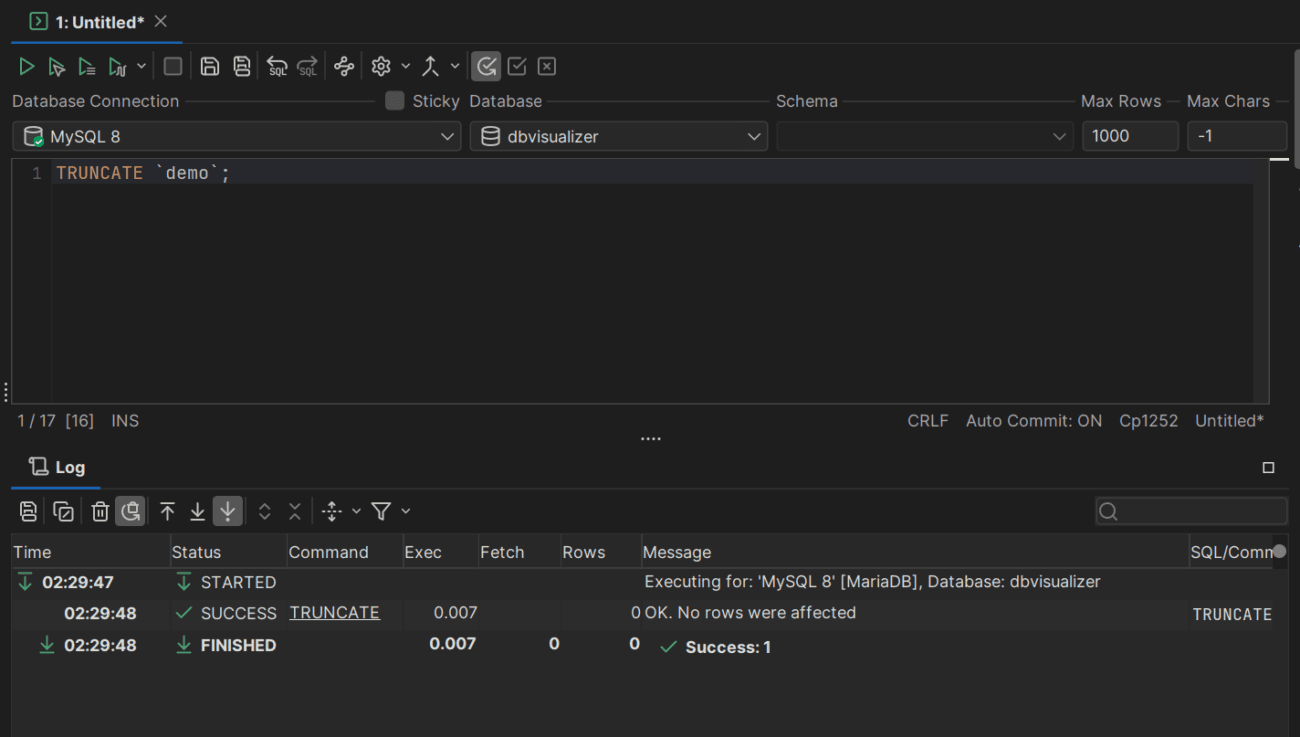The image size is (1300, 737).
Task: Click the explain plan icon
Action: click(344, 67)
